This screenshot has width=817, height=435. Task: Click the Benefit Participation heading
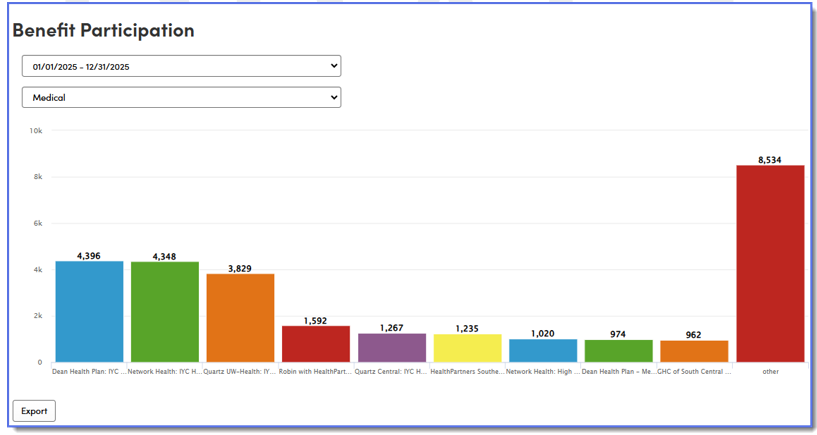103,30
